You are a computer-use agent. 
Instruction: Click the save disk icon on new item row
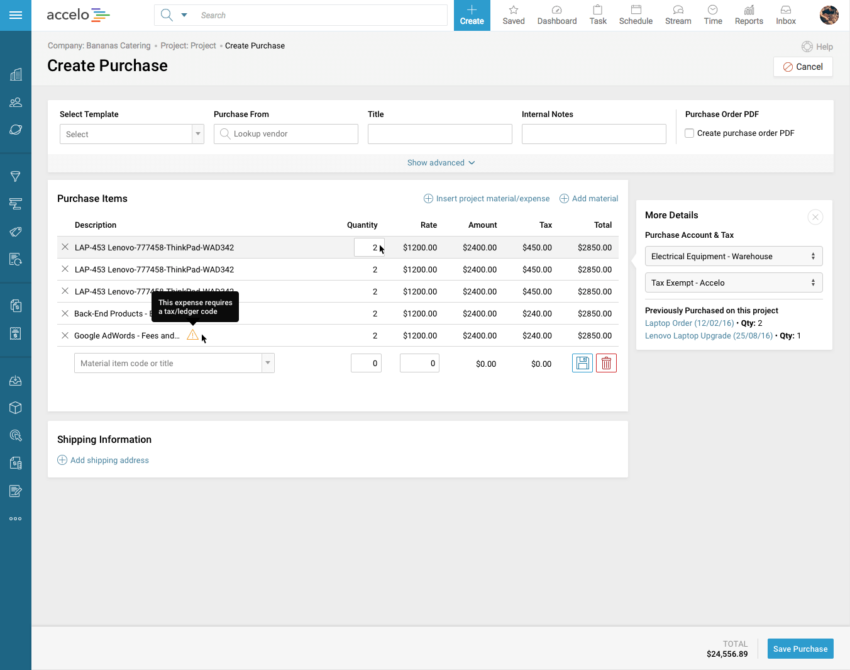click(x=582, y=363)
